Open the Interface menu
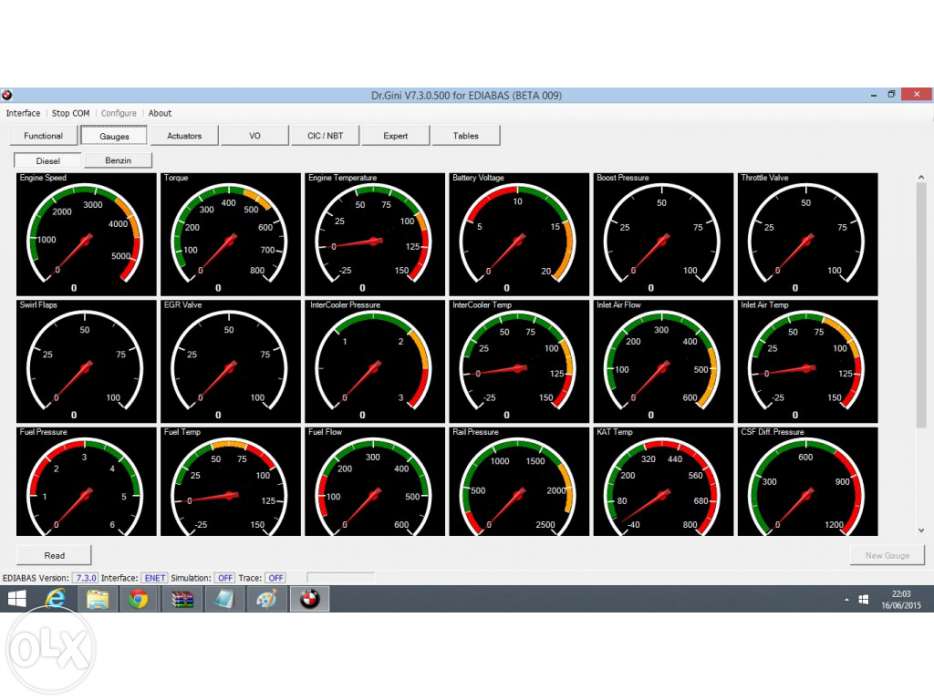The image size is (934, 700). tap(23, 113)
